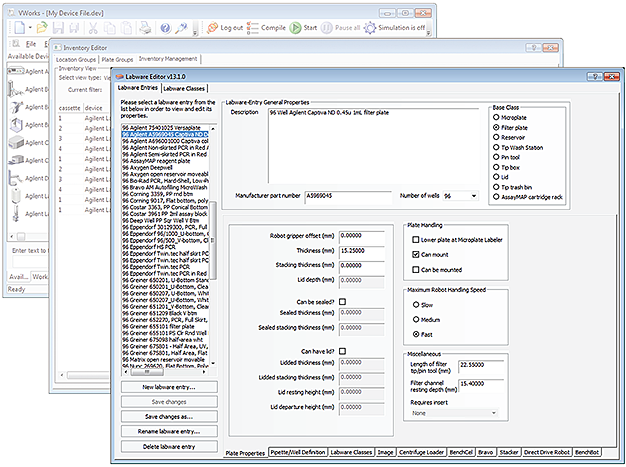Click the labware list vertical scrollbar thumb

tap(213, 239)
